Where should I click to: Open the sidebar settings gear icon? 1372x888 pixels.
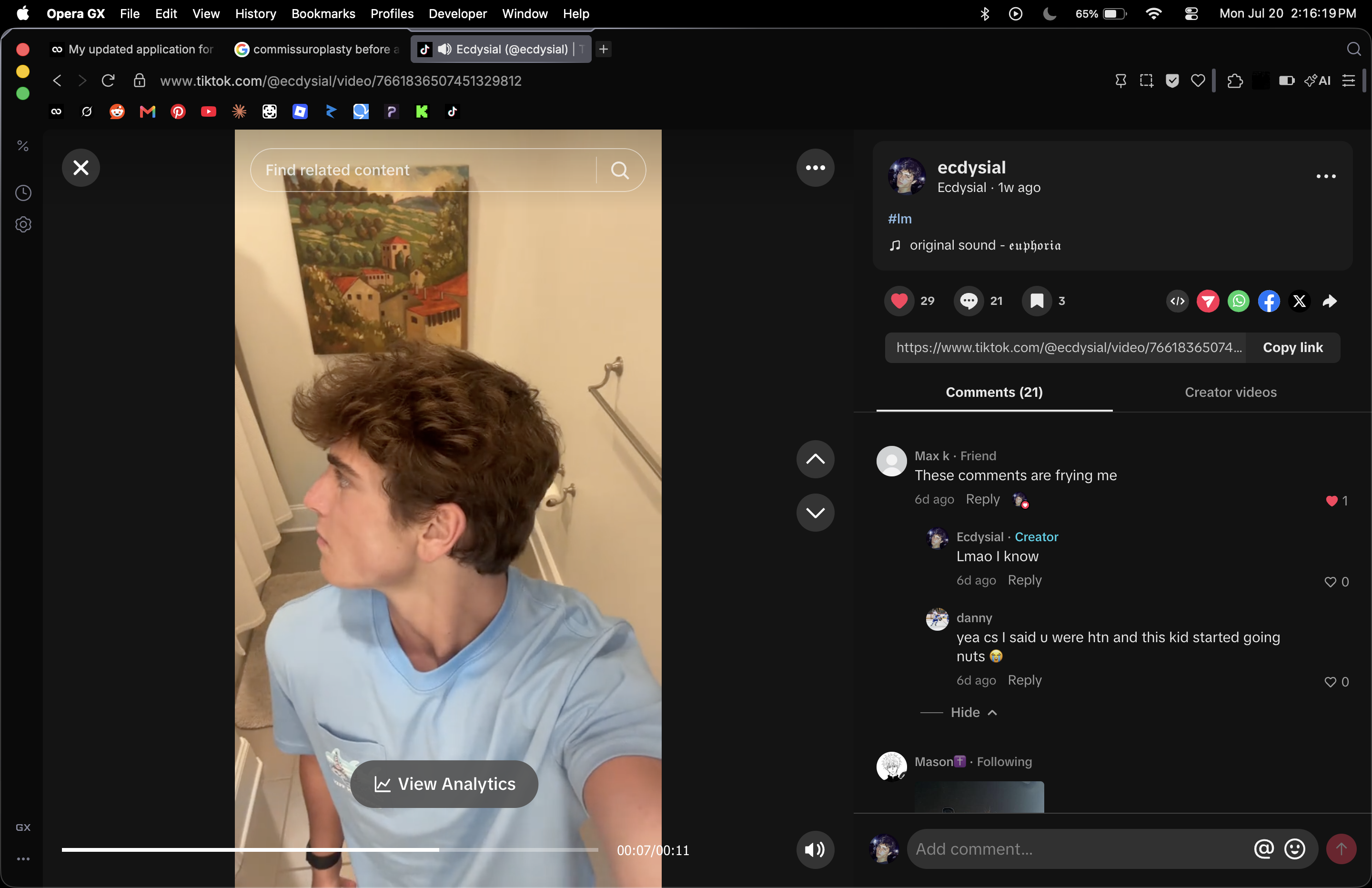(23, 224)
